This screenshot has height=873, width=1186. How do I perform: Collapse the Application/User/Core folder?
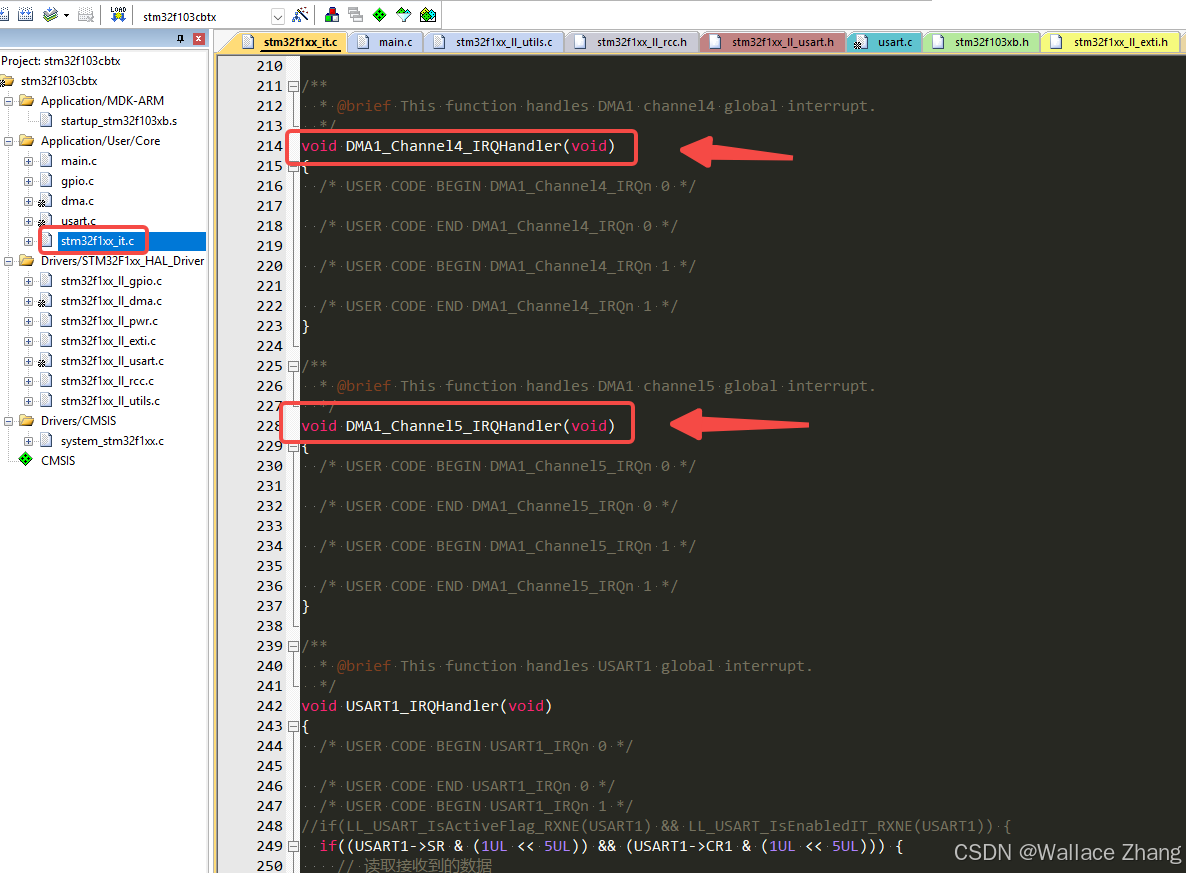coord(8,141)
